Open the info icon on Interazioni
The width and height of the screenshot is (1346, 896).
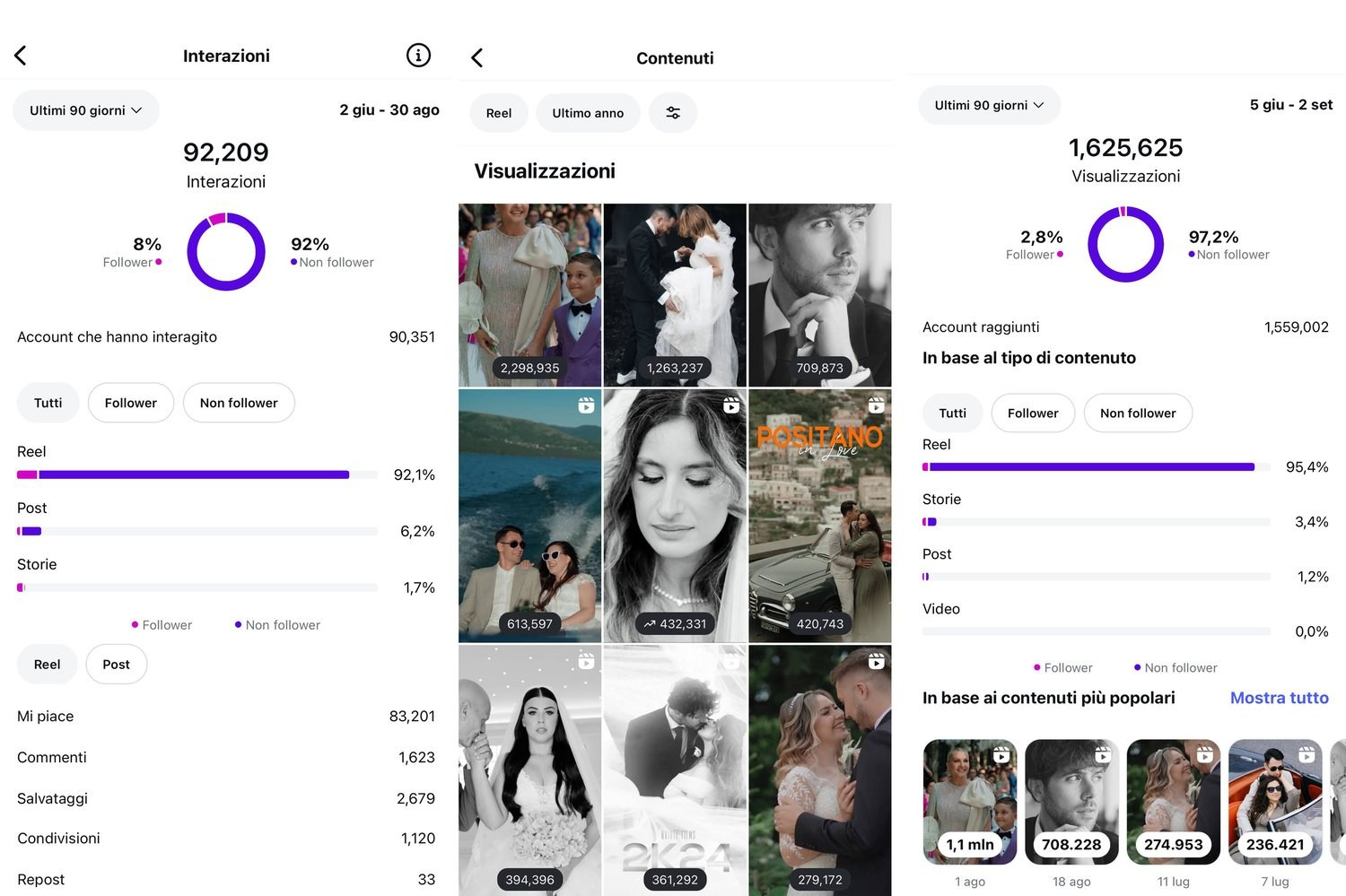418,56
